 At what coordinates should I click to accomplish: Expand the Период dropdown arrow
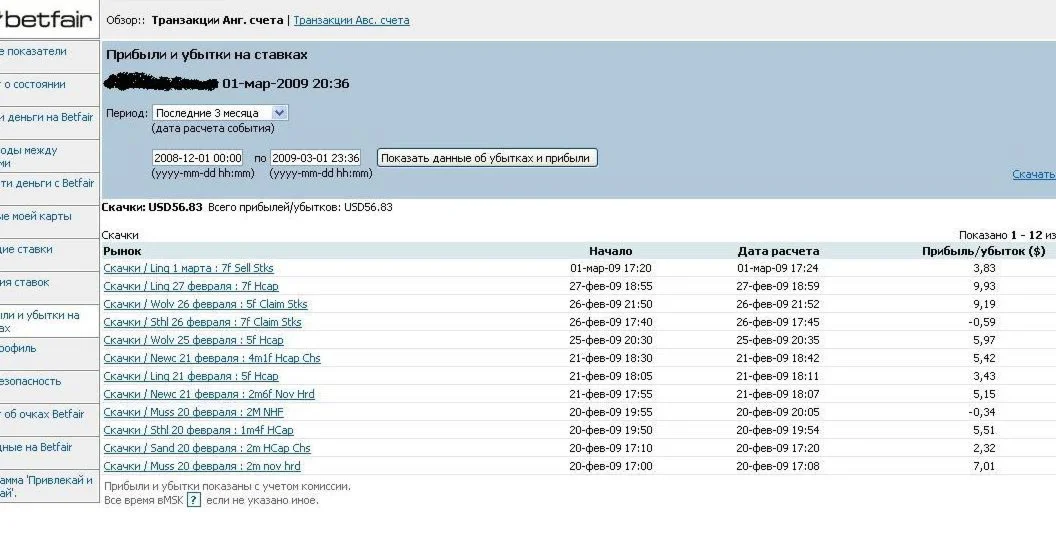point(279,113)
